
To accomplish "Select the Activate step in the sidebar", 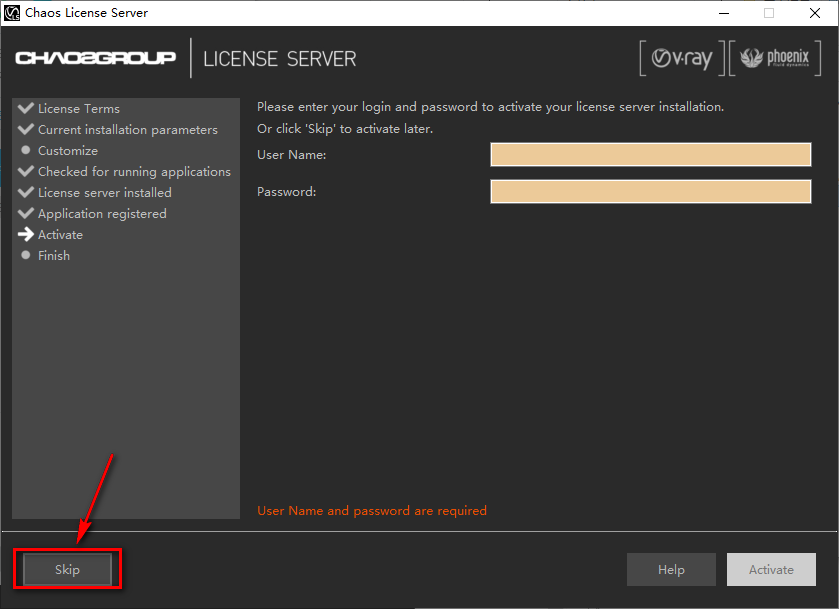I will (x=60, y=234).
